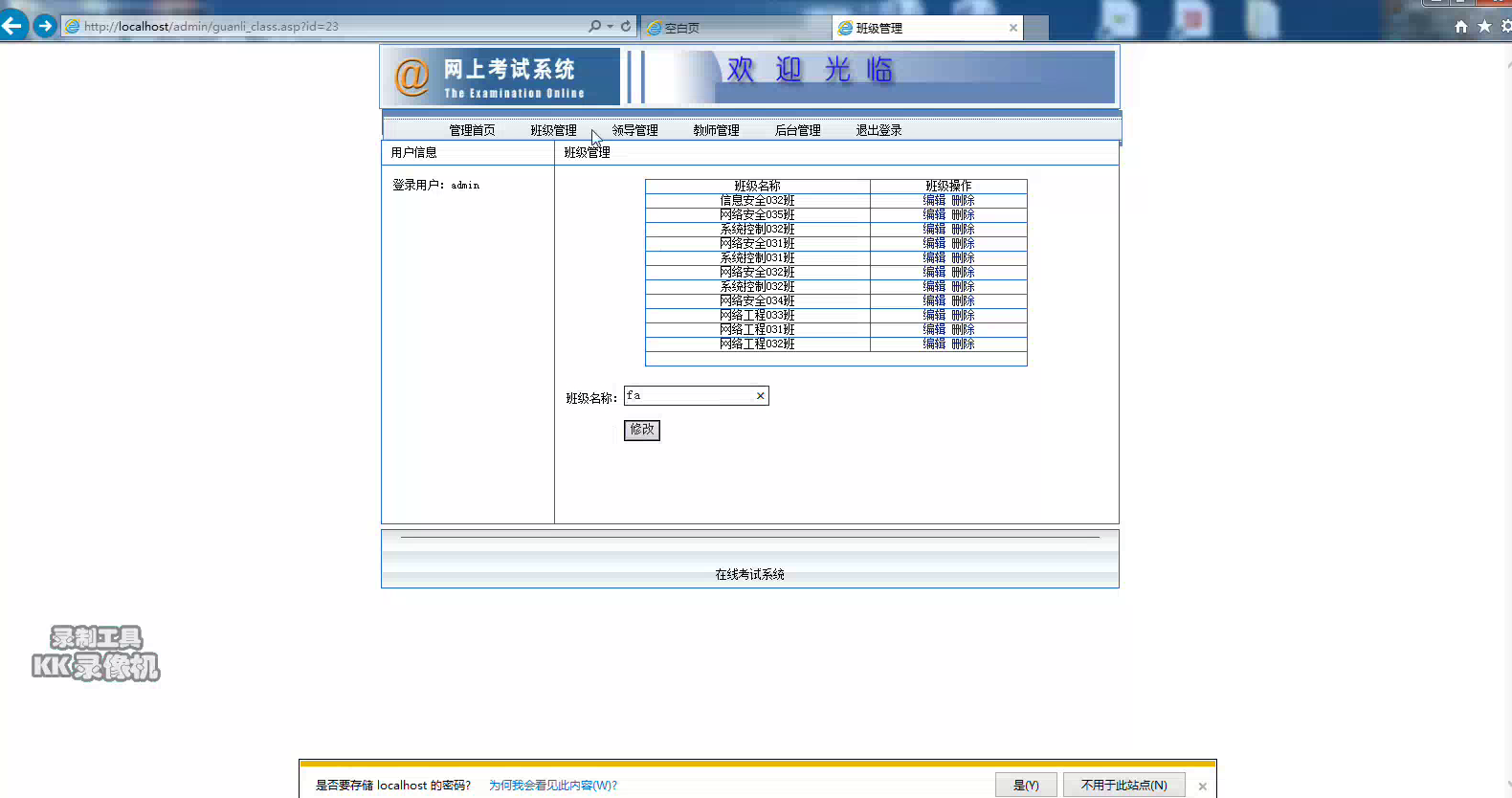
Task: Click the 网上考试系统 logo banner
Action: 501,78
